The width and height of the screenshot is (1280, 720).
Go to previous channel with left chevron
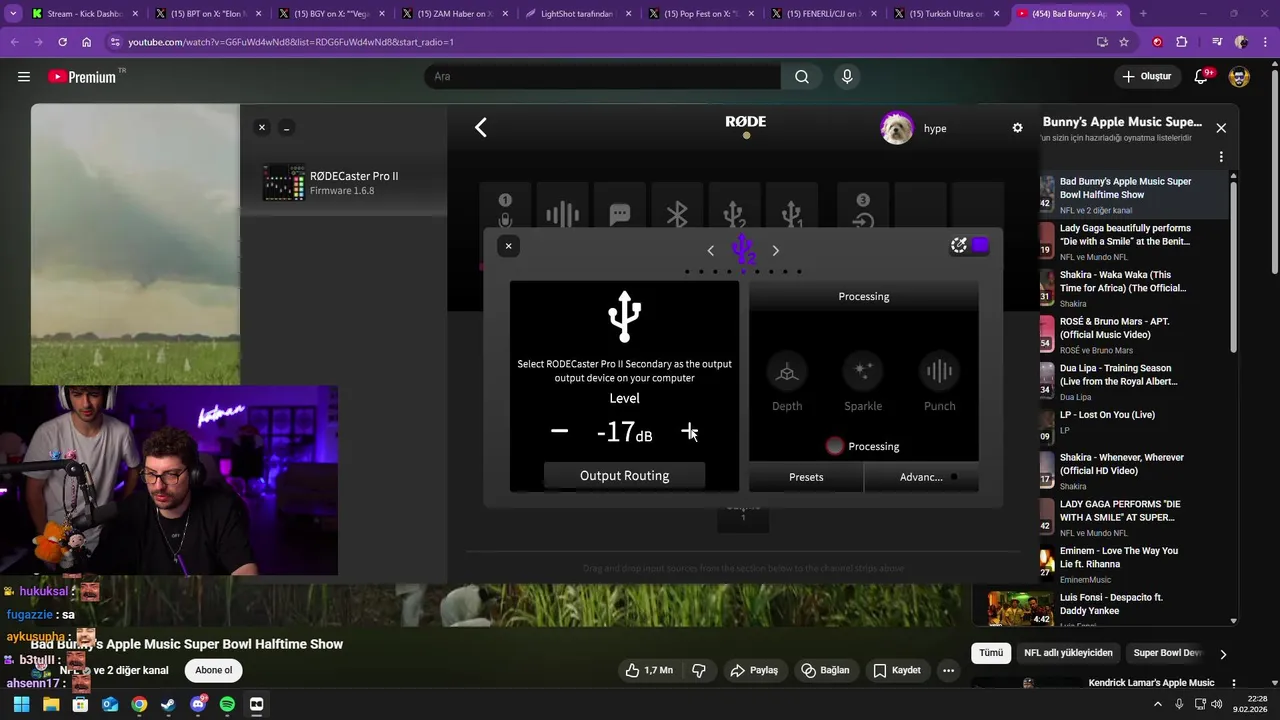point(711,251)
